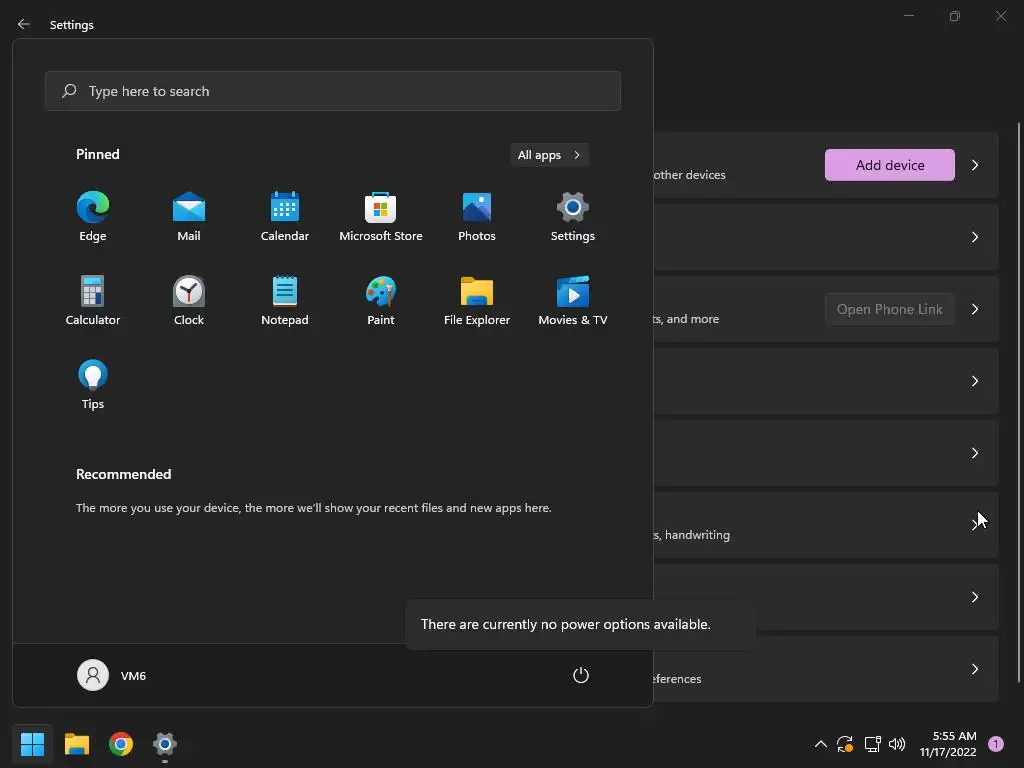Click the Open Phone Link button
The height and width of the screenshot is (768, 1024).
(889, 309)
